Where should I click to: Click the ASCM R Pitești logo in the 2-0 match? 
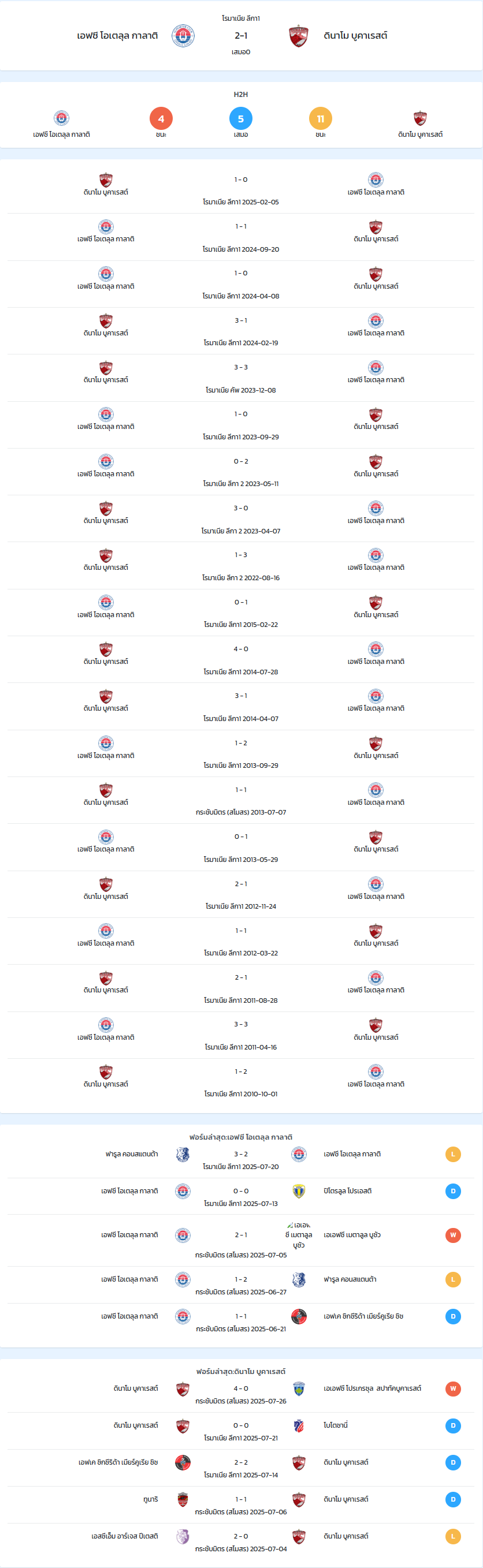pyautogui.click(x=183, y=1536)
